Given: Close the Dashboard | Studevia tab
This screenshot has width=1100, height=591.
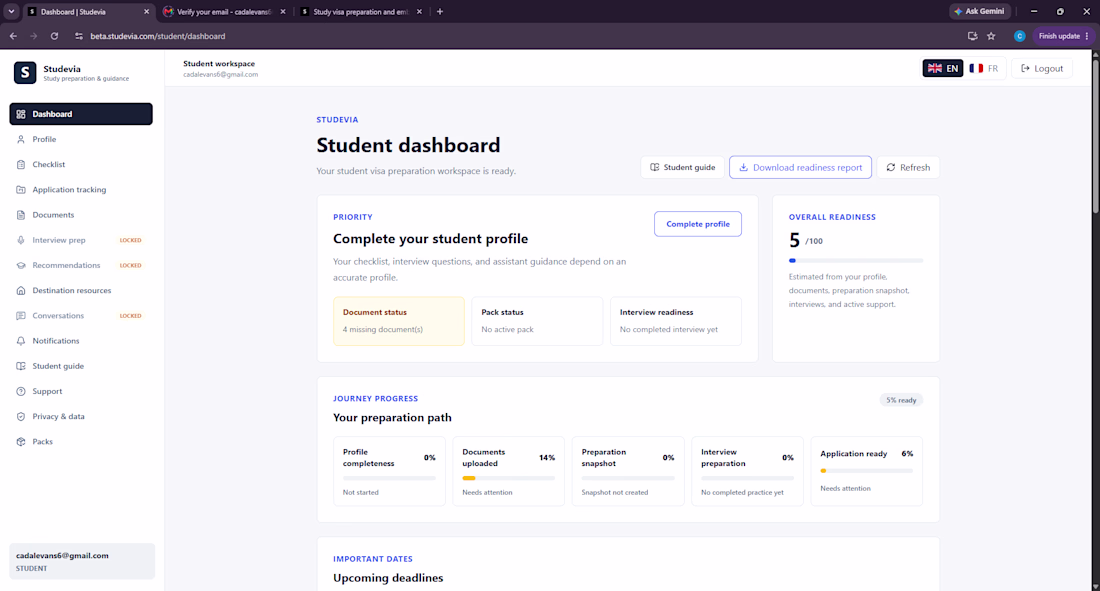Looking at the screenshot, I should coord(146,12).
